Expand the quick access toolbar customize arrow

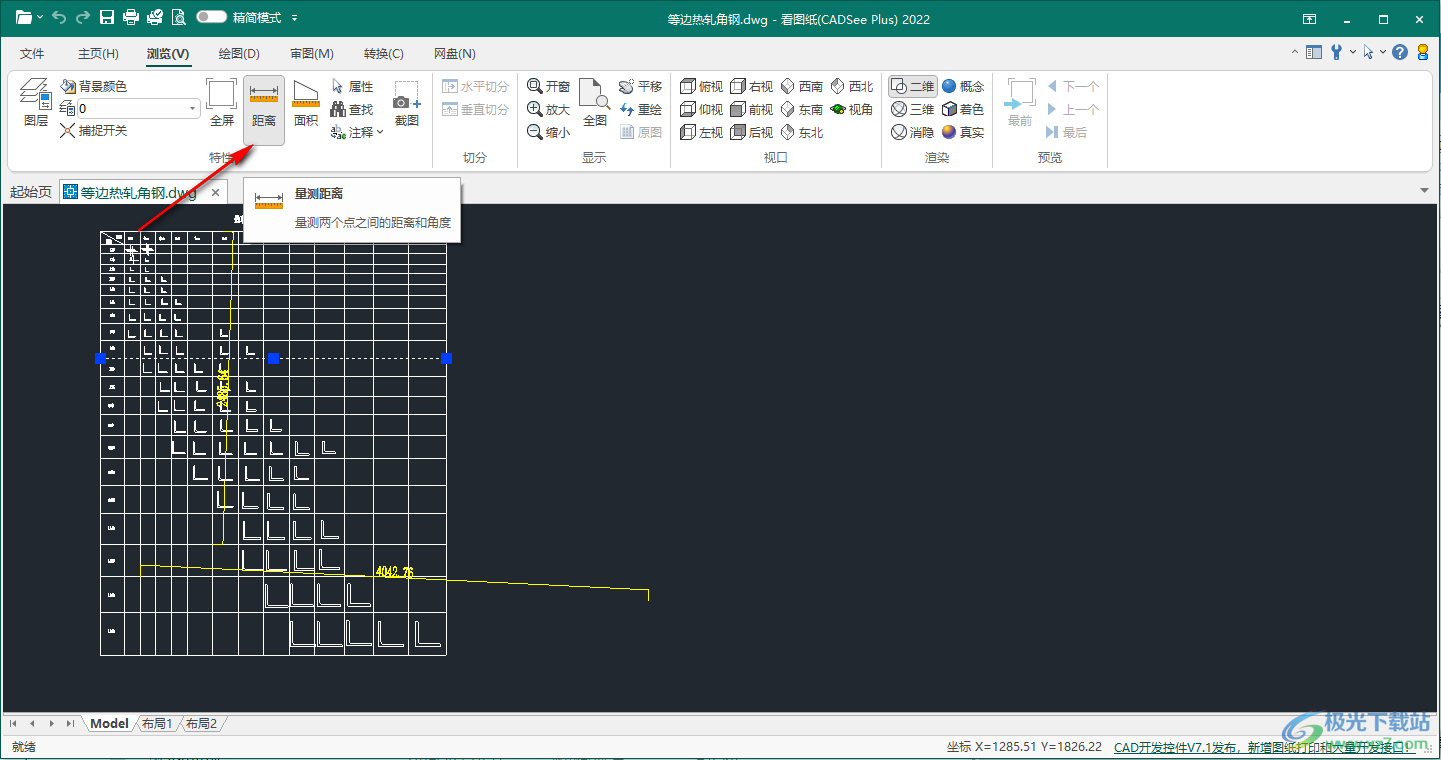click(x=293, y=18)
